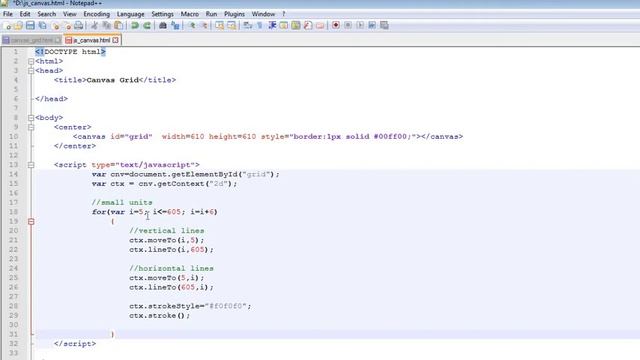This screenshot has width=640, height=360.
Task: Open the Replace toolbar icon
Action: pyautogui.click(x=175, y=26)
